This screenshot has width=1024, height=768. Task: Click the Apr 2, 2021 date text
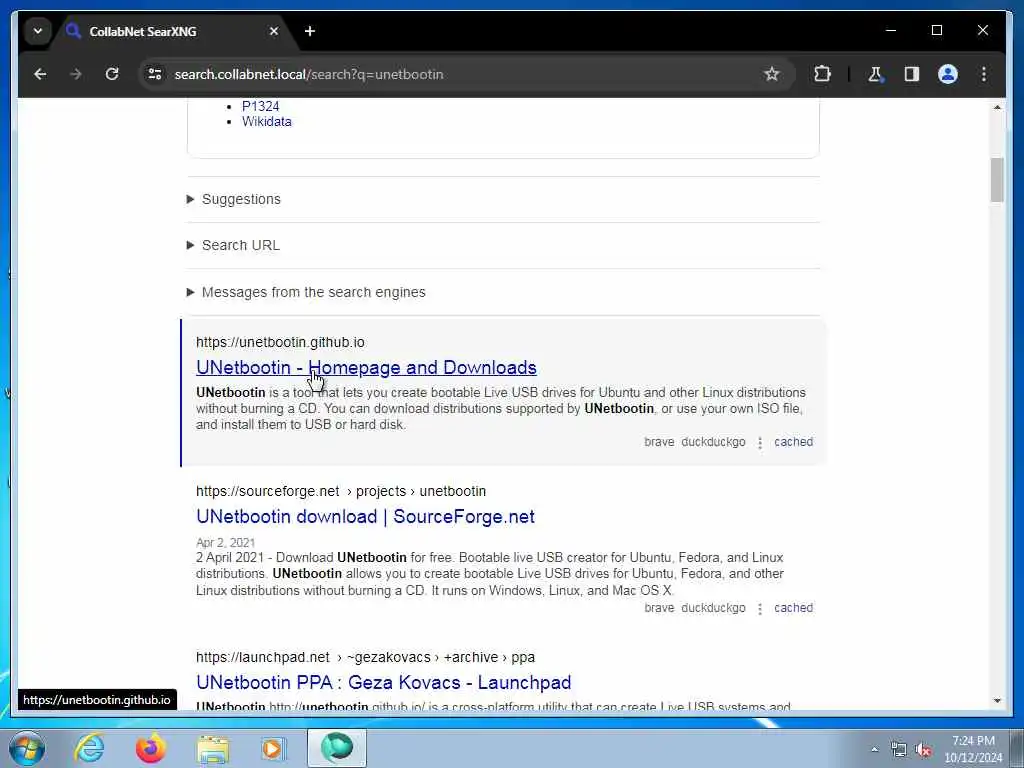point(225,543)
